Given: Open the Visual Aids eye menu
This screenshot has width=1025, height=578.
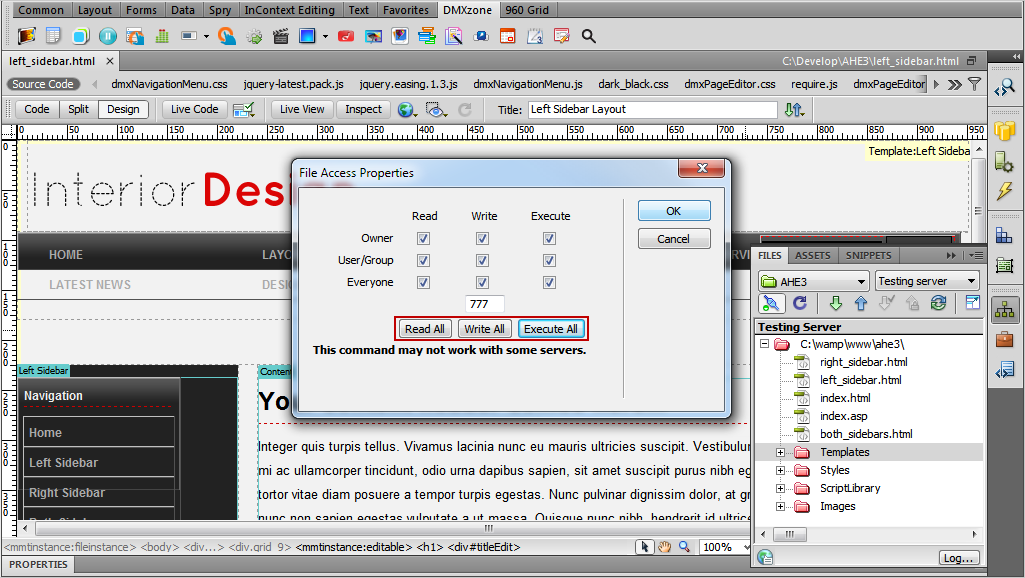Looking at the screenshot, I should pos(435,109).
